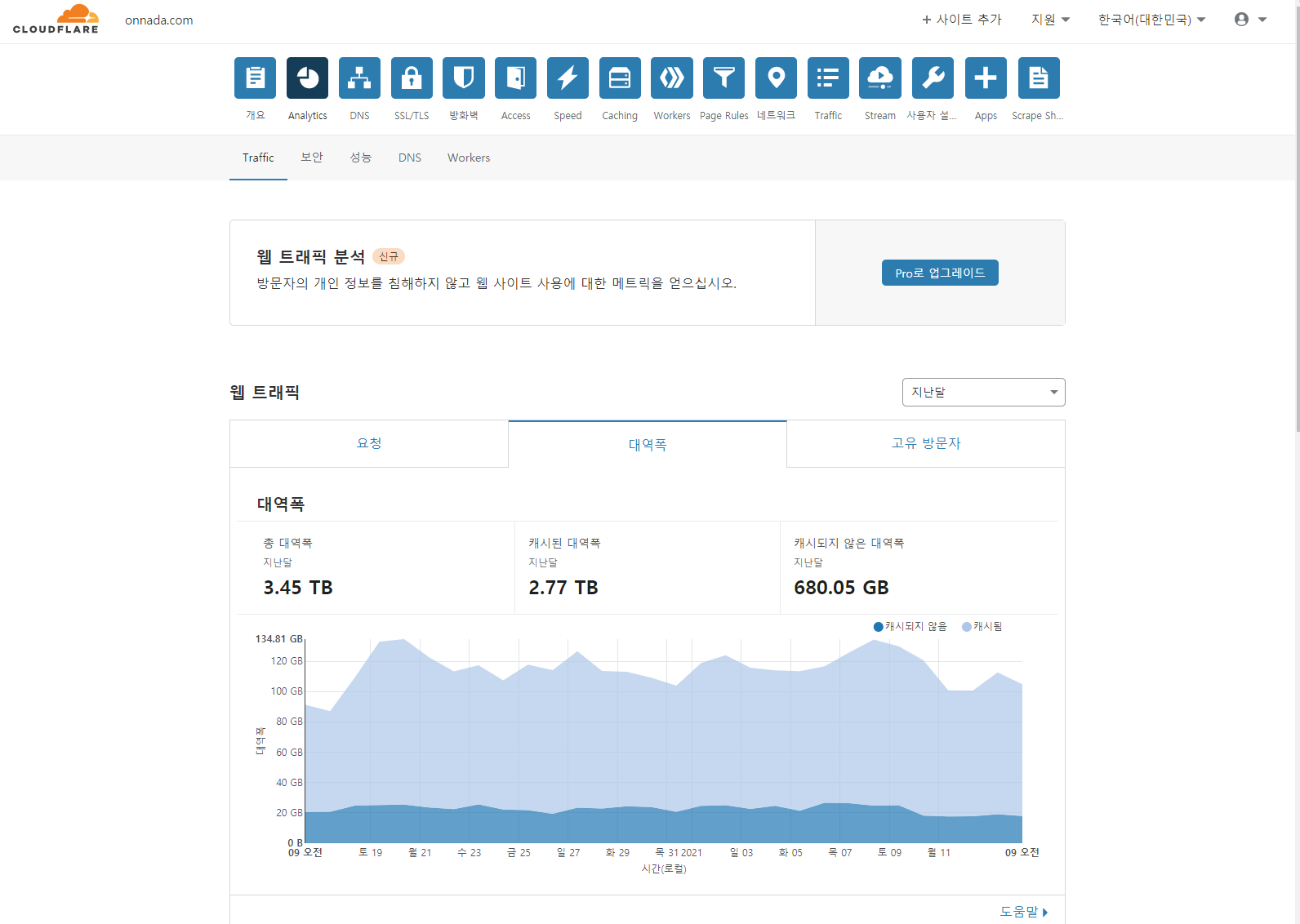
Task: Open the DNS sitemap icon
Action: 359,78
